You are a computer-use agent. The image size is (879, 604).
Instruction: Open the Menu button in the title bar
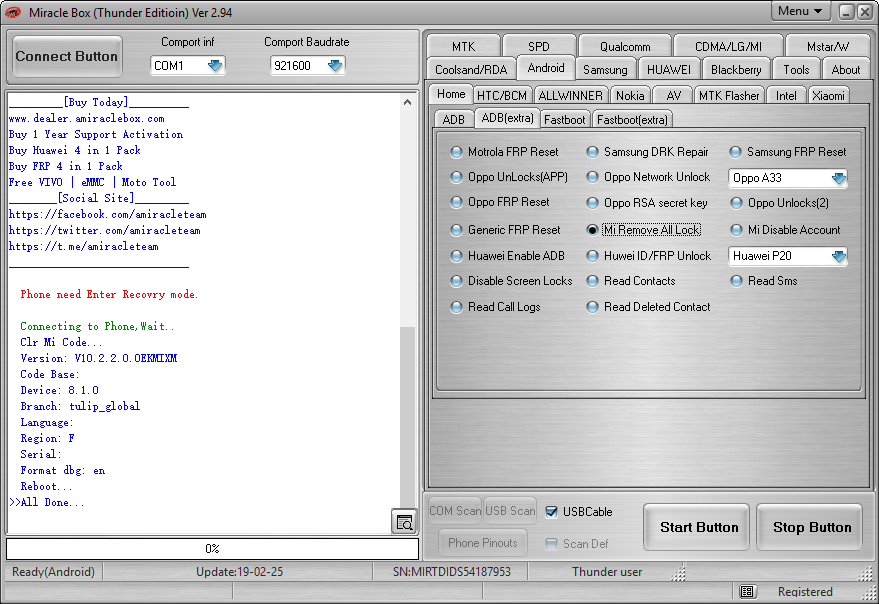point(799,11)
